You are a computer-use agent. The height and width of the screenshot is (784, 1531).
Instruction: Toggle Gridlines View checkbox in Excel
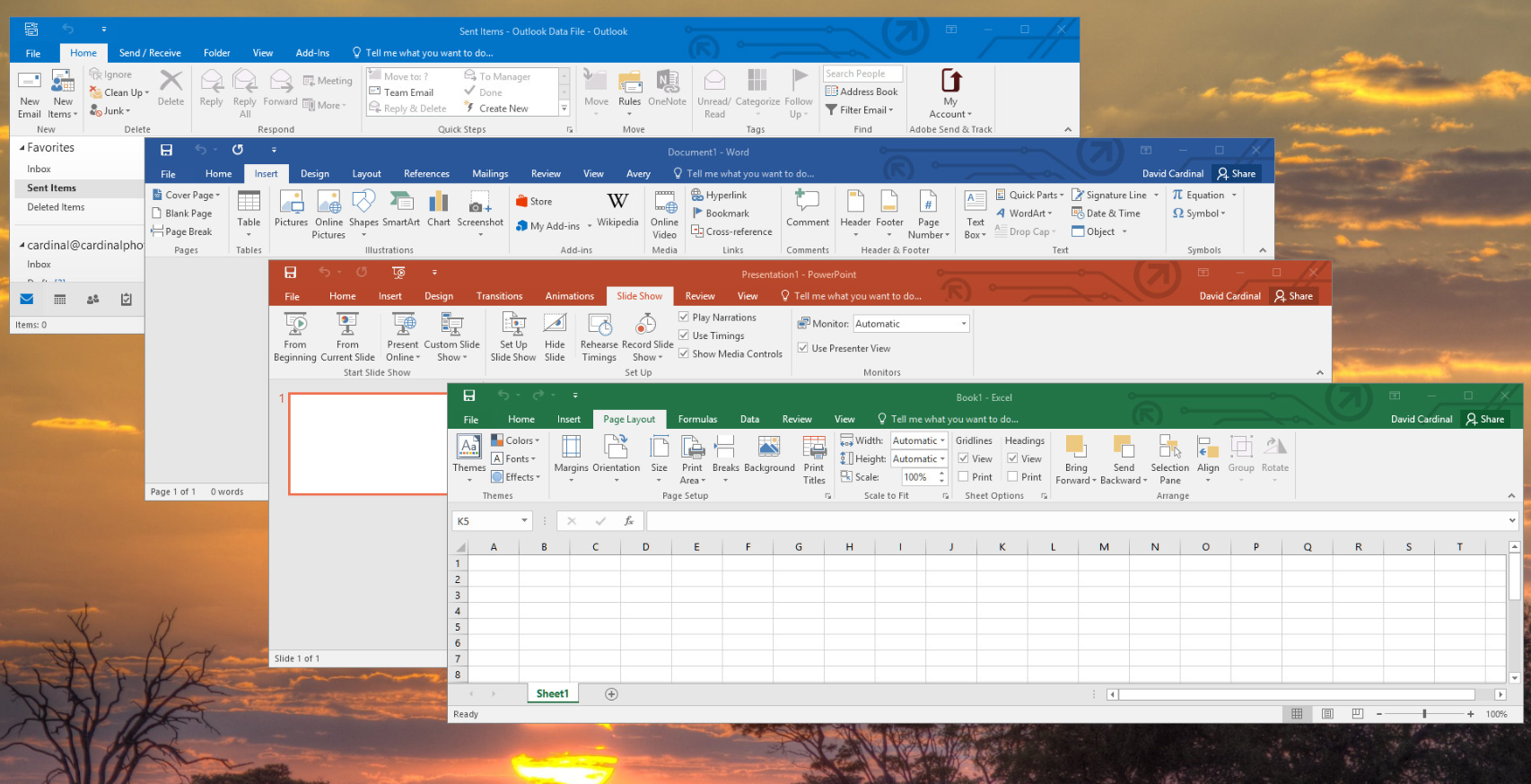click(964, 458)
